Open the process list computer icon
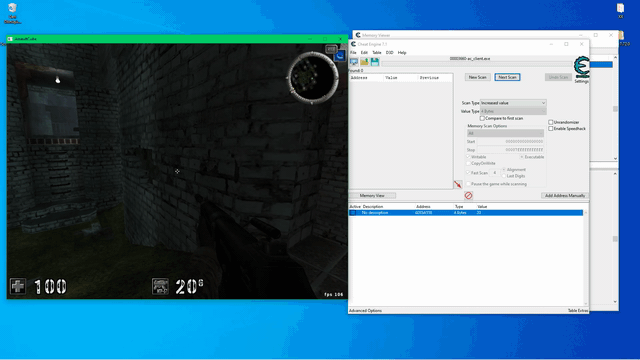This screenshot has width=640, height=360. [x=354, y=62]
